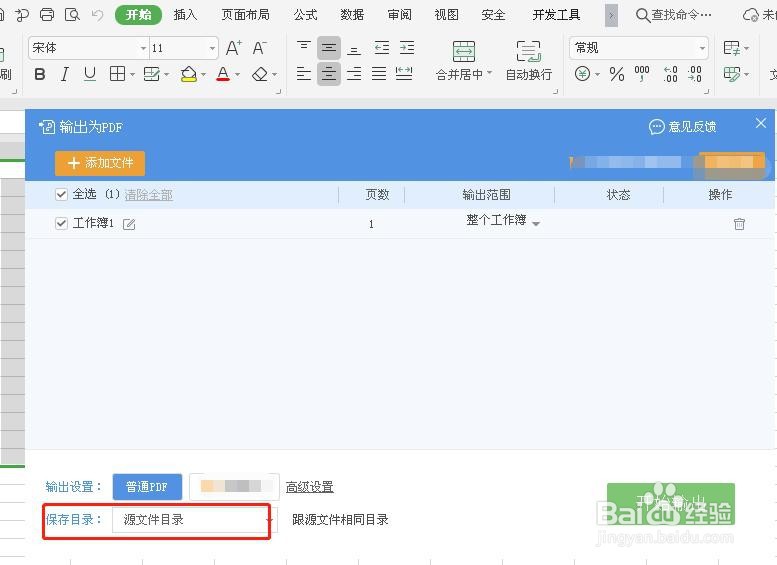Align text to vertical middle
The width and height of the screenshot is (777, 565).
click(x=329, y=48)
